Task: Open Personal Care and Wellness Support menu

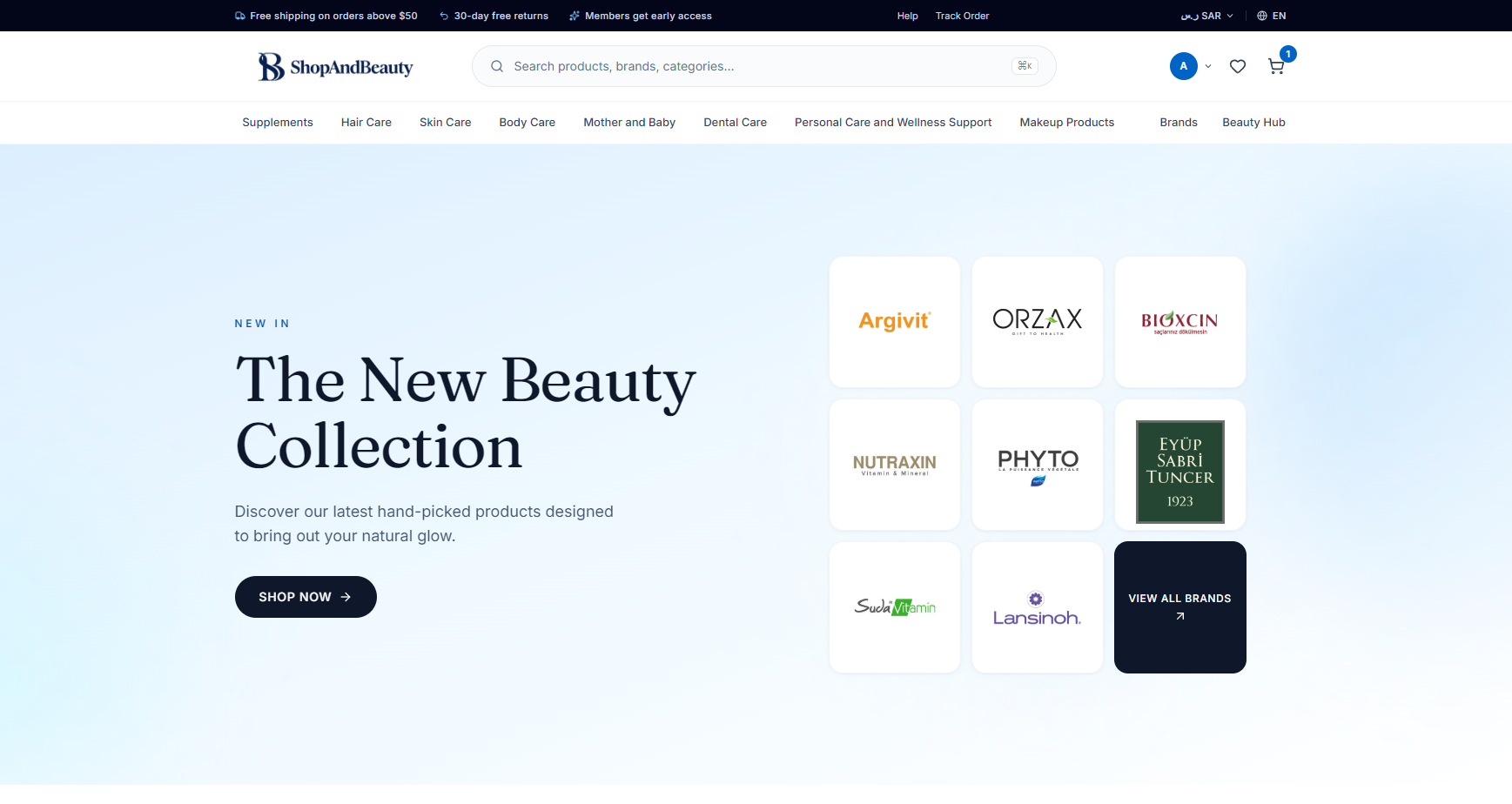Action: (x=893, y=123)
